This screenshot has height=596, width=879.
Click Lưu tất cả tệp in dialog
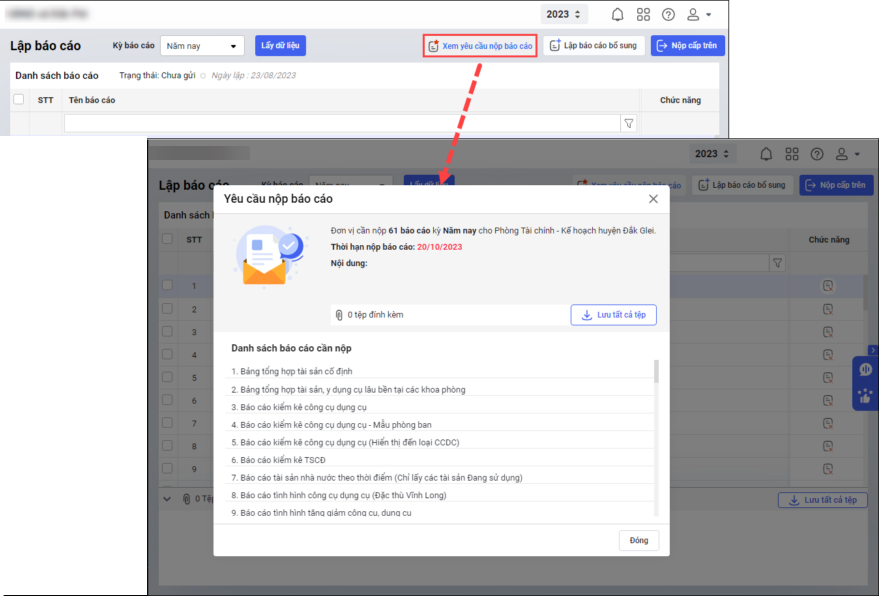pos(613,315)
